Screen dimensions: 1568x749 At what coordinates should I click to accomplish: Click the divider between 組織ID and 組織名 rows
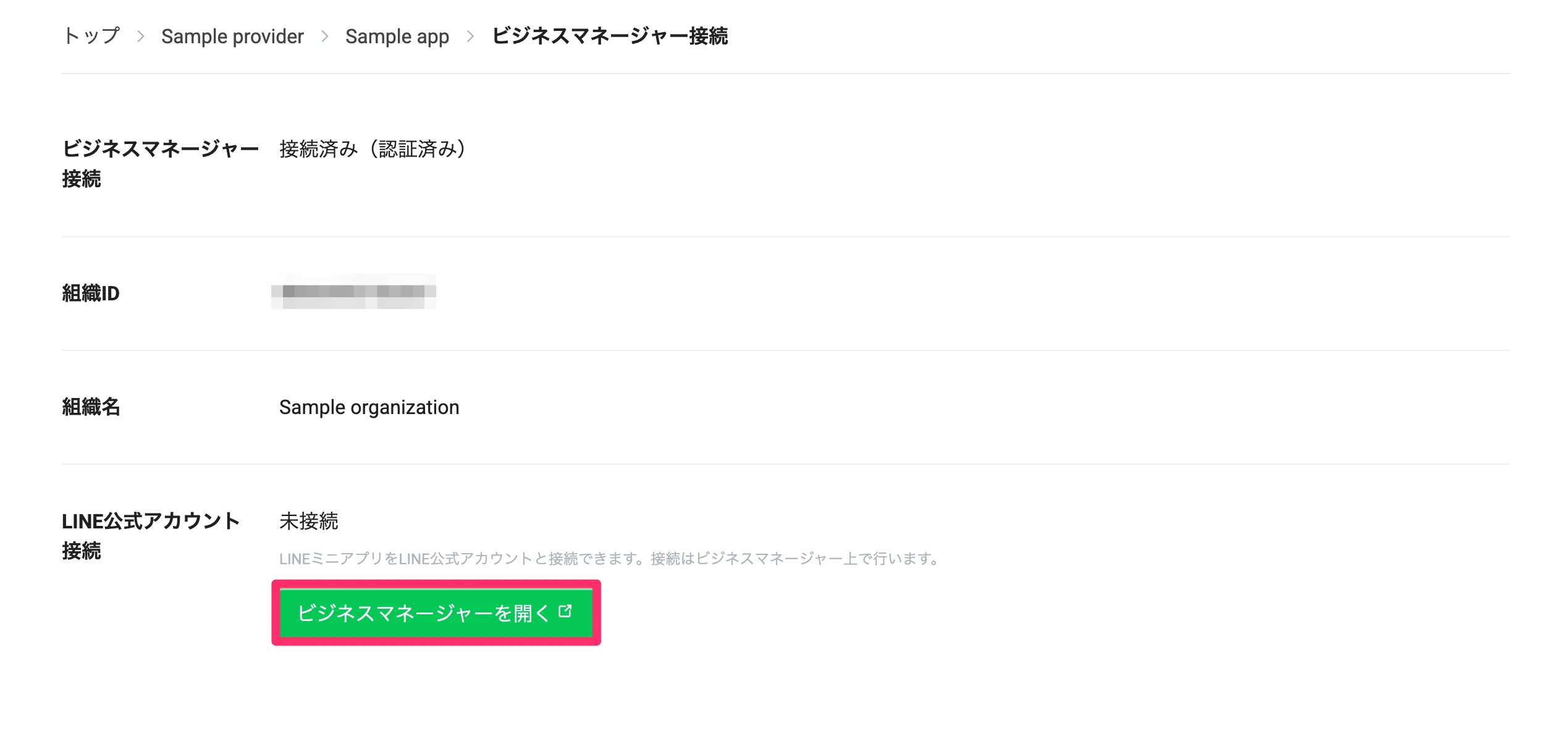pos(785,350)
